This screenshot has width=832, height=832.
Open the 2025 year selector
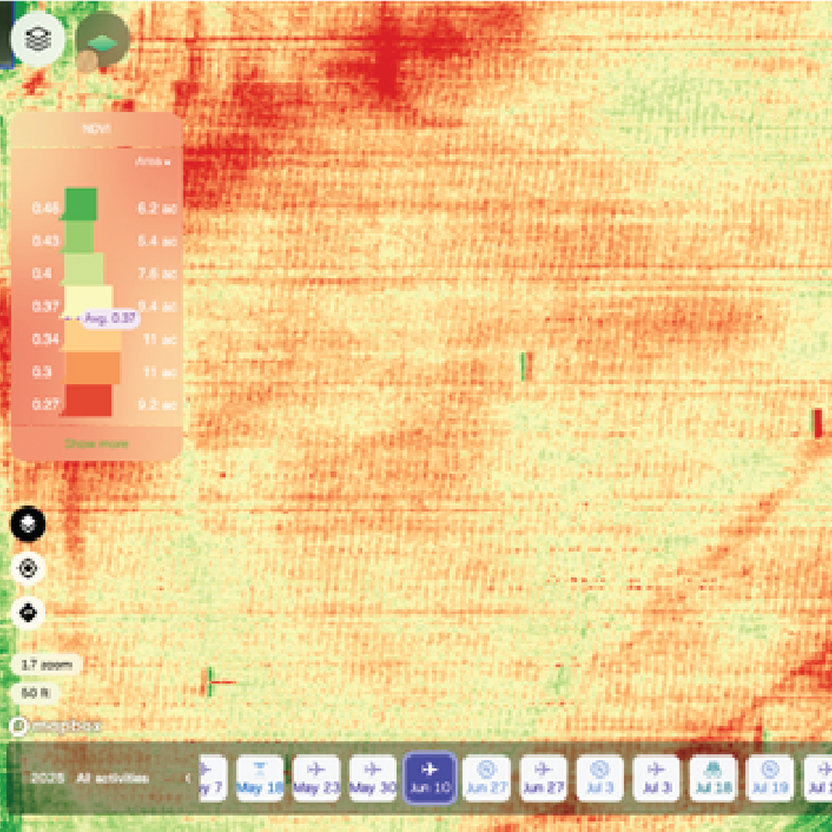click(x=47, y=778)
